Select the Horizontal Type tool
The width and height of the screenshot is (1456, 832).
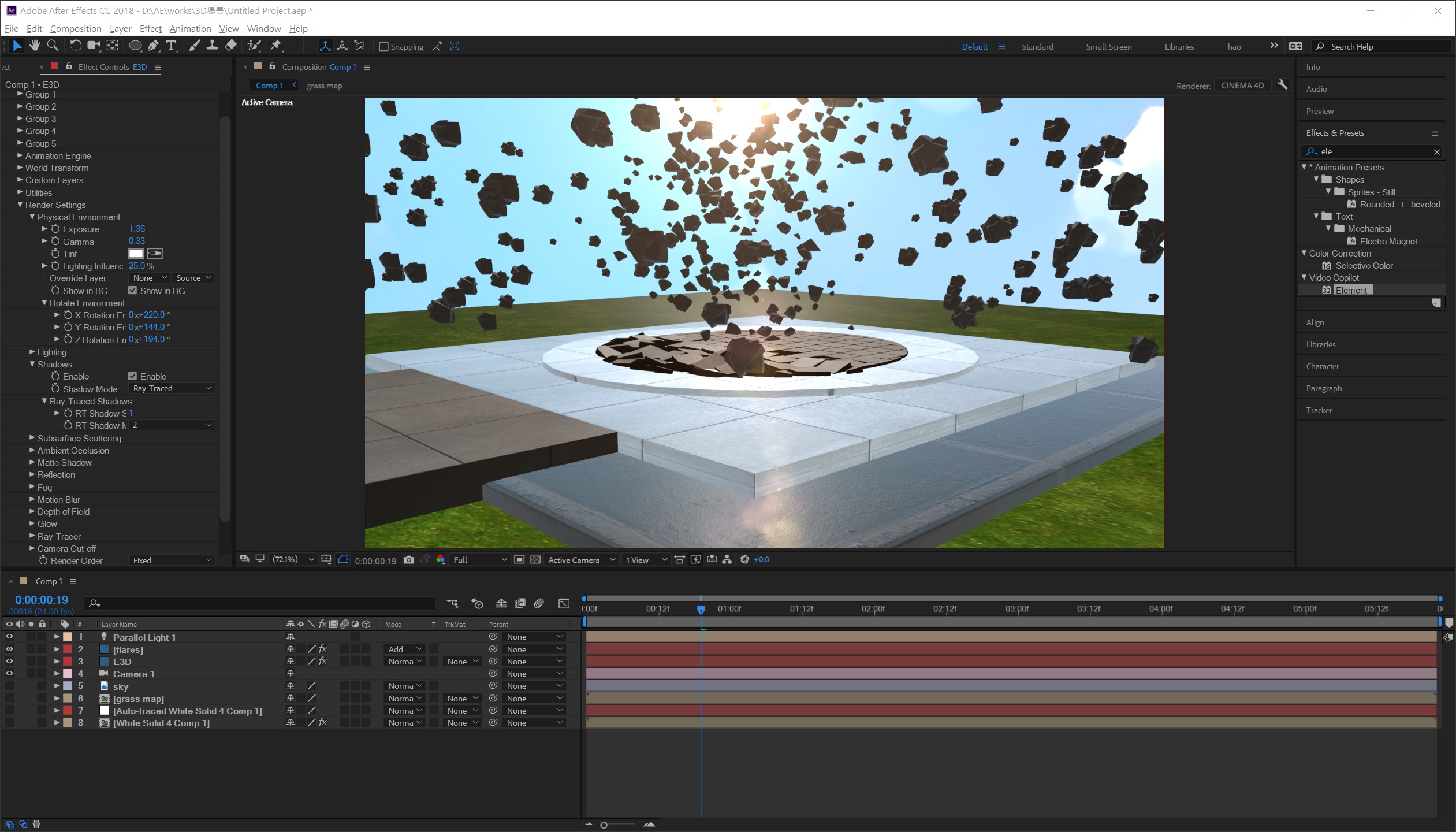point(172,46)
